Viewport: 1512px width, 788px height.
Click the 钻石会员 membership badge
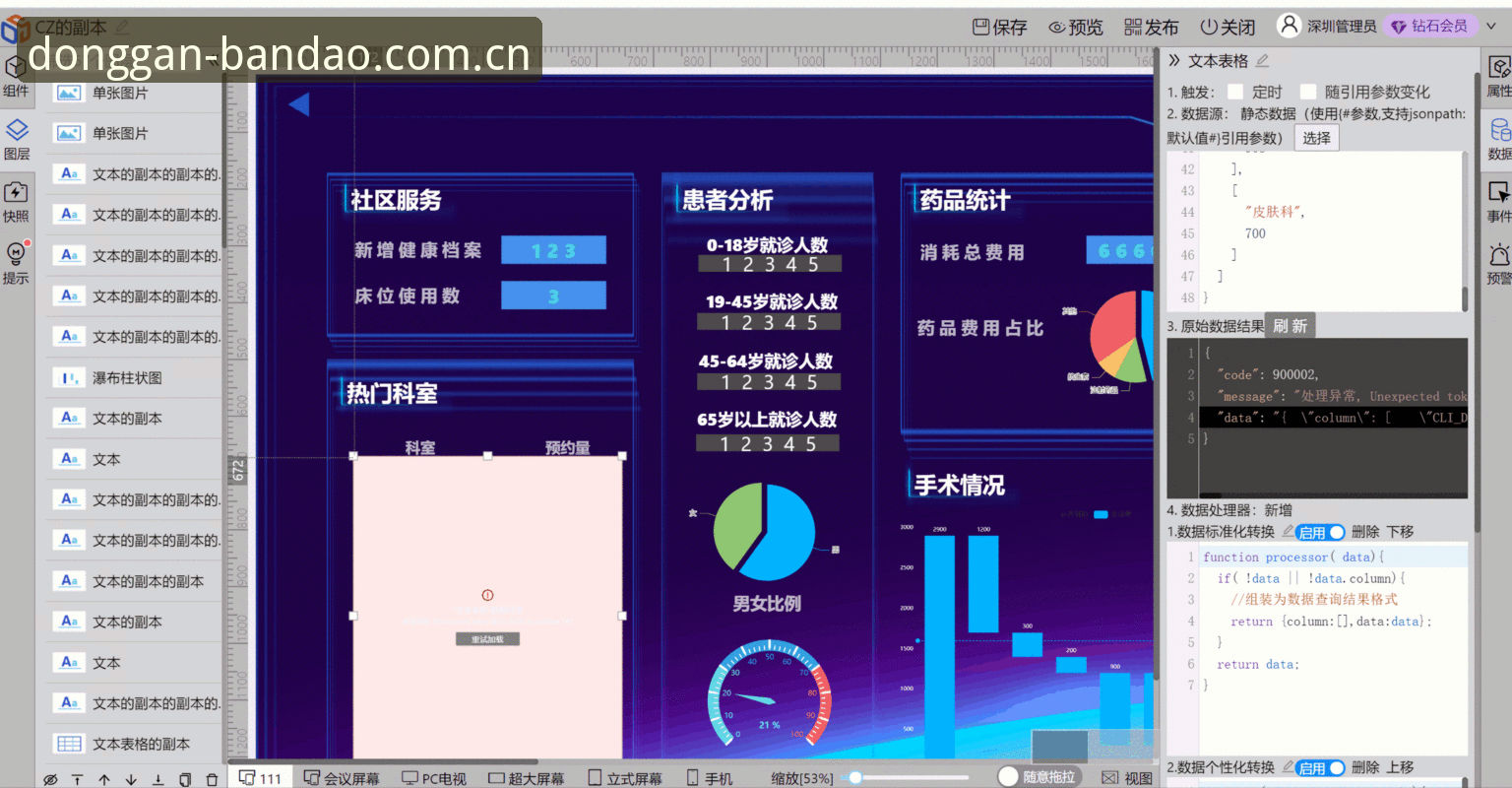pos(1428,26)
